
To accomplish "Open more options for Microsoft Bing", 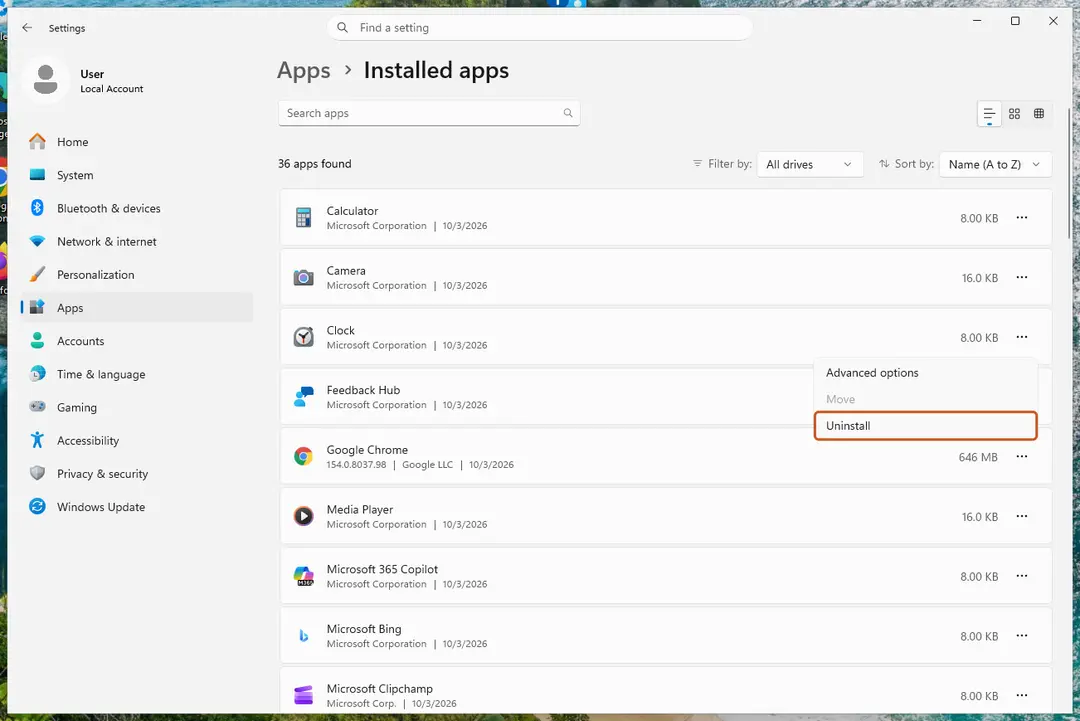I will tap(1021, 636).
